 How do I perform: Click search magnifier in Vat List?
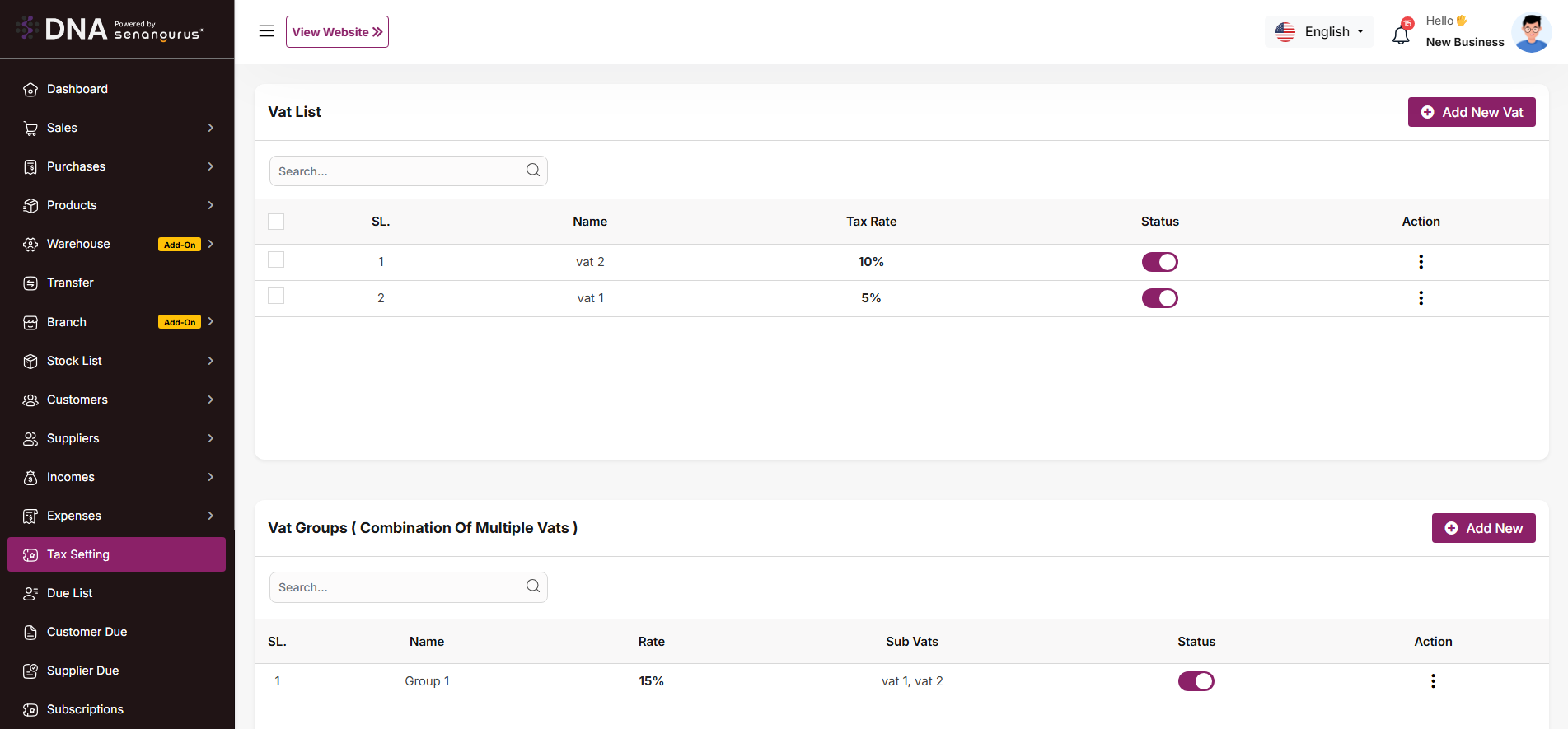533,171
